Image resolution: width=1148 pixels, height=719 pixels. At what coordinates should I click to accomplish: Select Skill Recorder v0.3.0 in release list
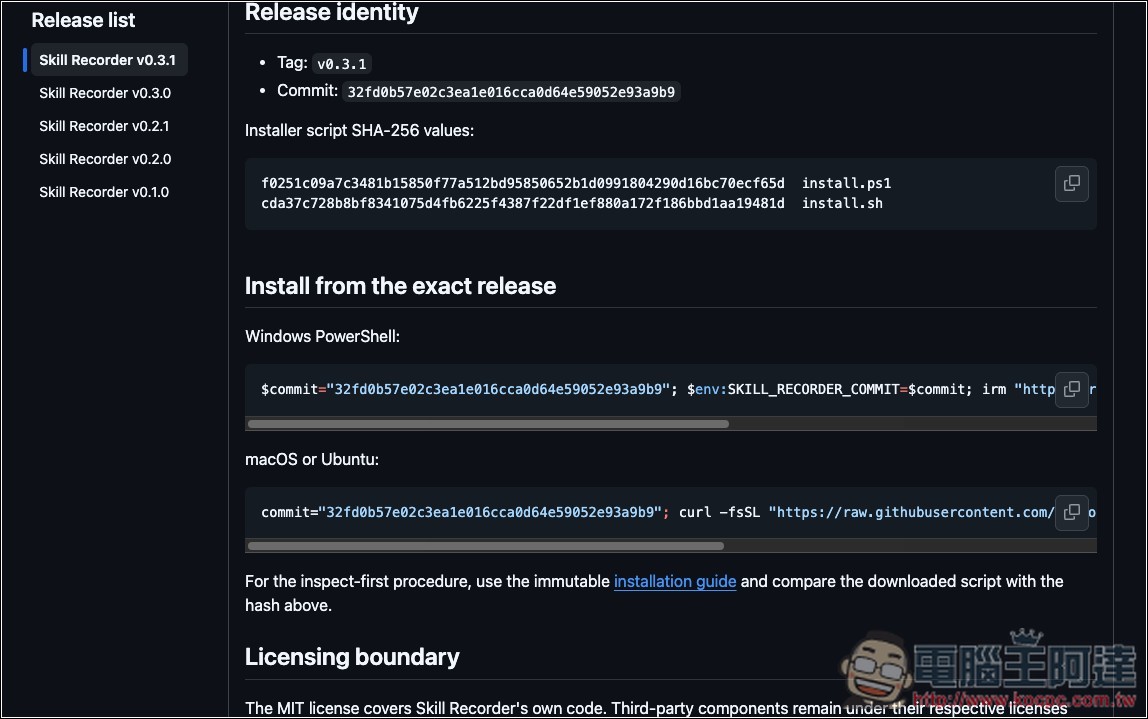(x=105, y=93)
